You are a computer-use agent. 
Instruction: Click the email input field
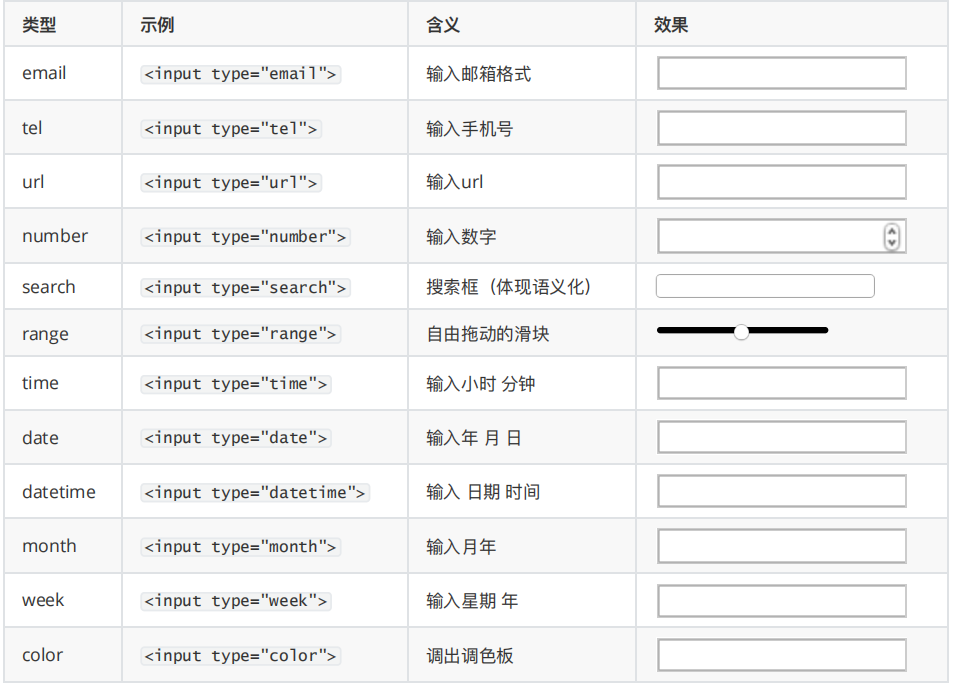tap(781, 73)
